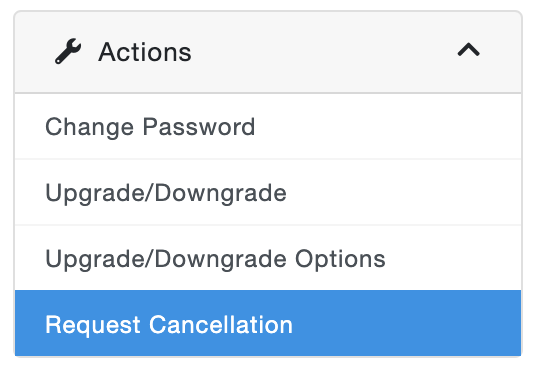This screenshot has width=540, height=368.
Task: Click the Actions panel header title
Action: (145, 52)
